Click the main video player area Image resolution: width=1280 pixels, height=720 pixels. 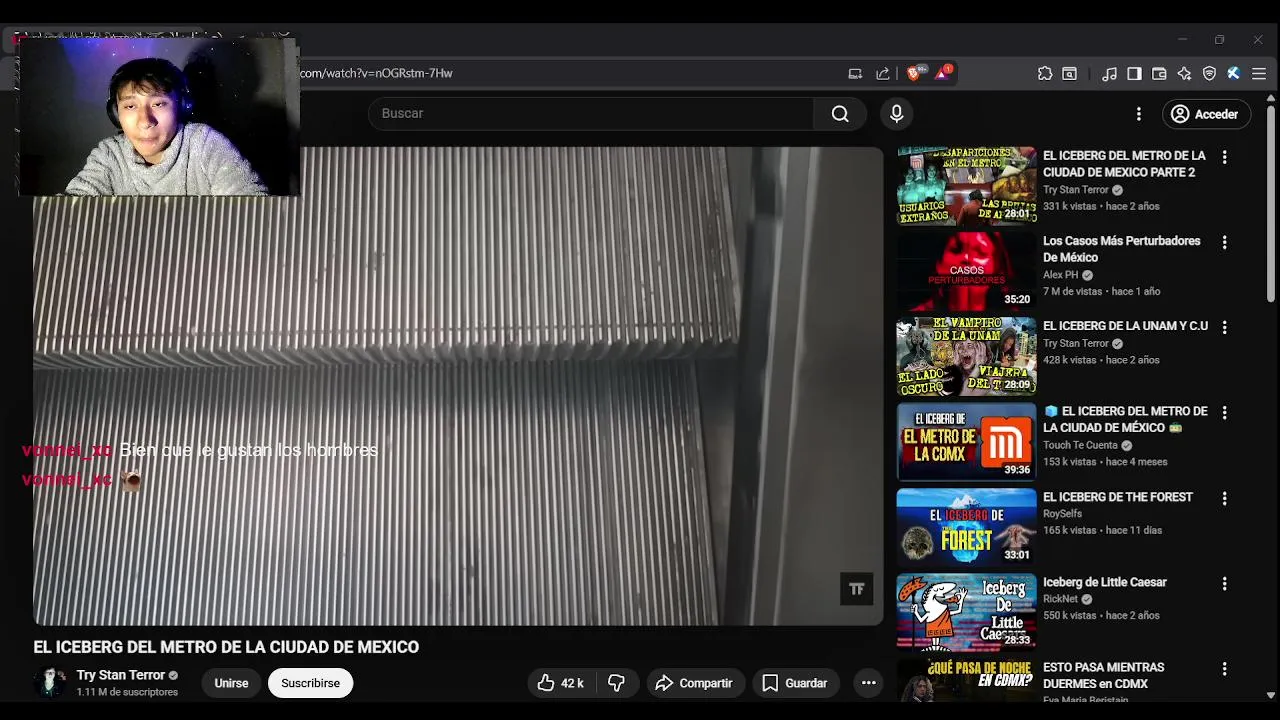(x=458, y=386)
